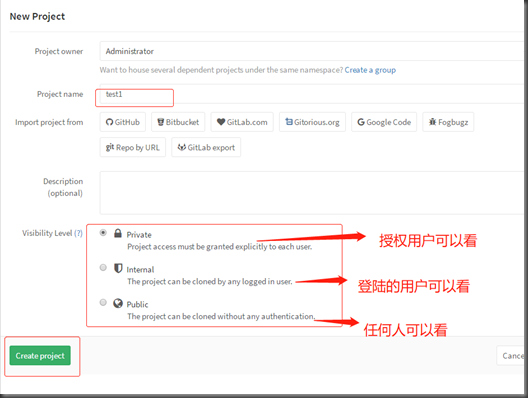Click the Project owner label
Viewport: 528px width, 398px height.
[x=59, y=51]
